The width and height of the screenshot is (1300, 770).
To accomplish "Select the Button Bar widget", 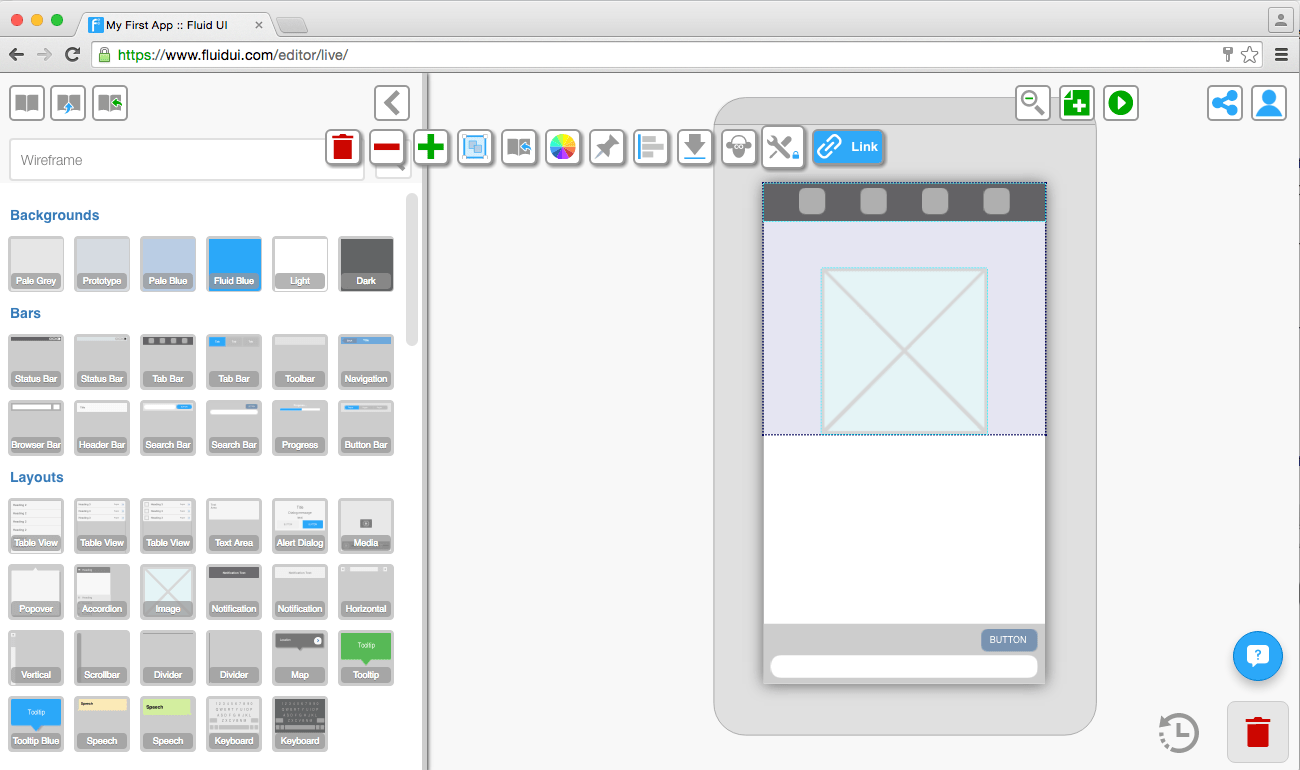I will [366, 428].
